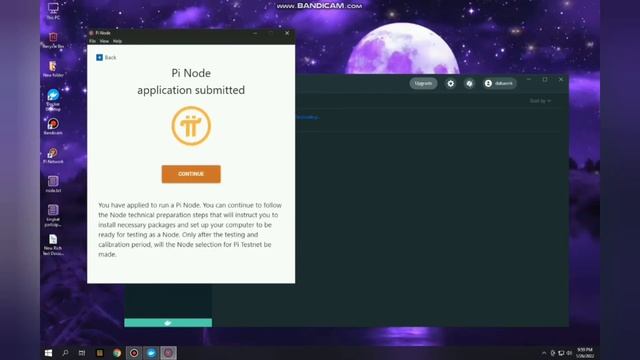Open Docker settings gear icon
Screen dimensions: 640x360
point(451,83)
